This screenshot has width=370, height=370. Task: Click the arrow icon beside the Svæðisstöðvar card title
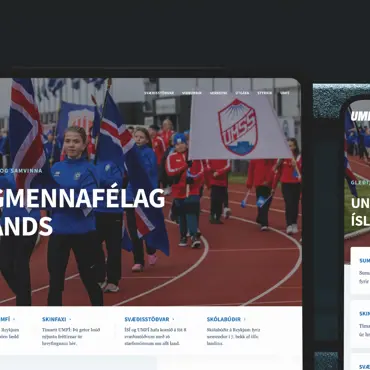point(173,319)
